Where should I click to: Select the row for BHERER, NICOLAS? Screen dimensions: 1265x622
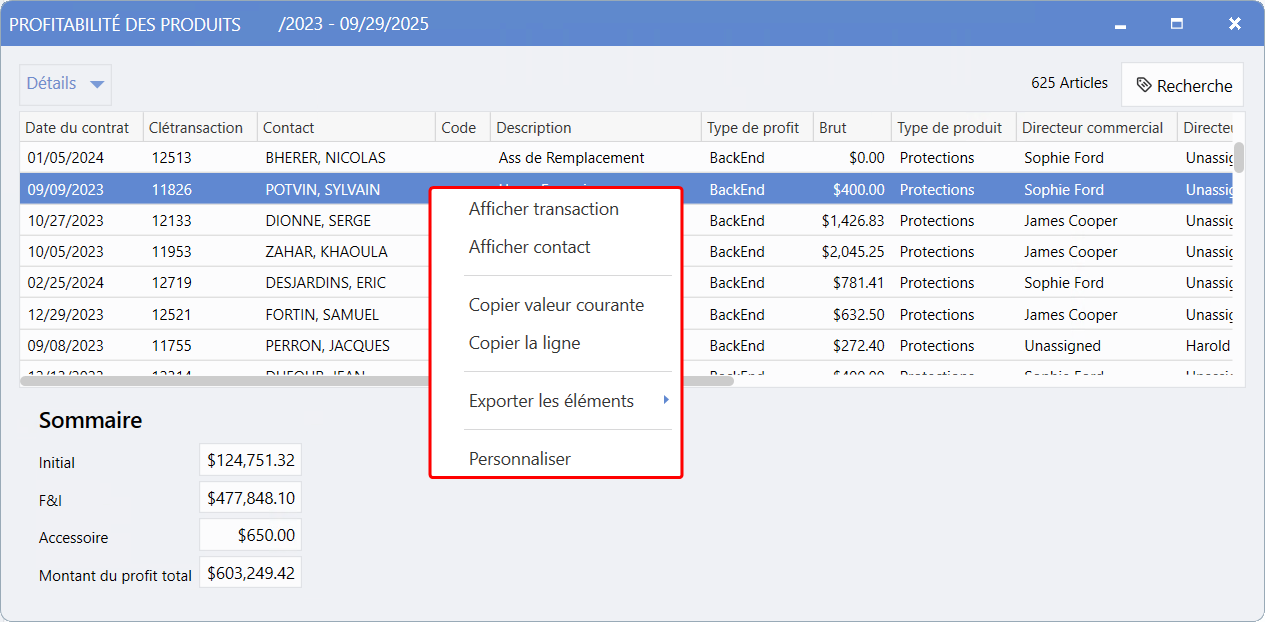coord(325,158)
